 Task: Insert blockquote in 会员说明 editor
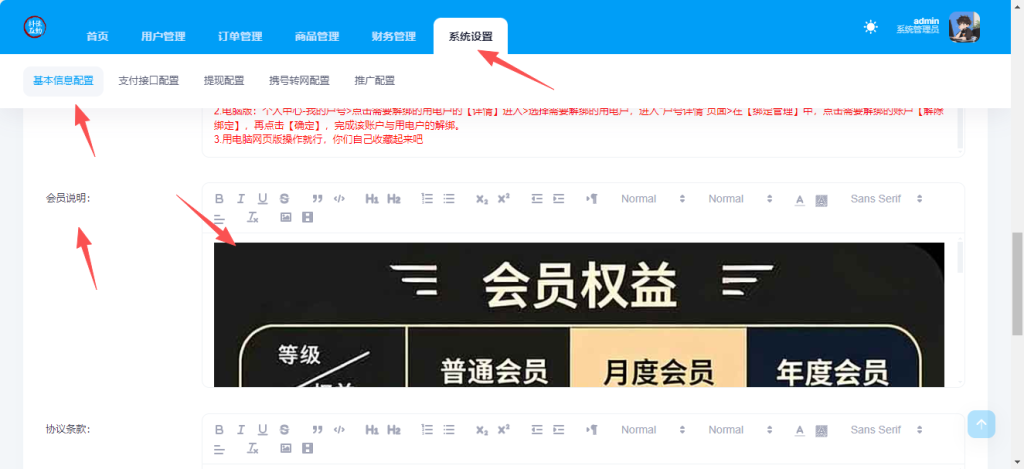coord(317,199)
